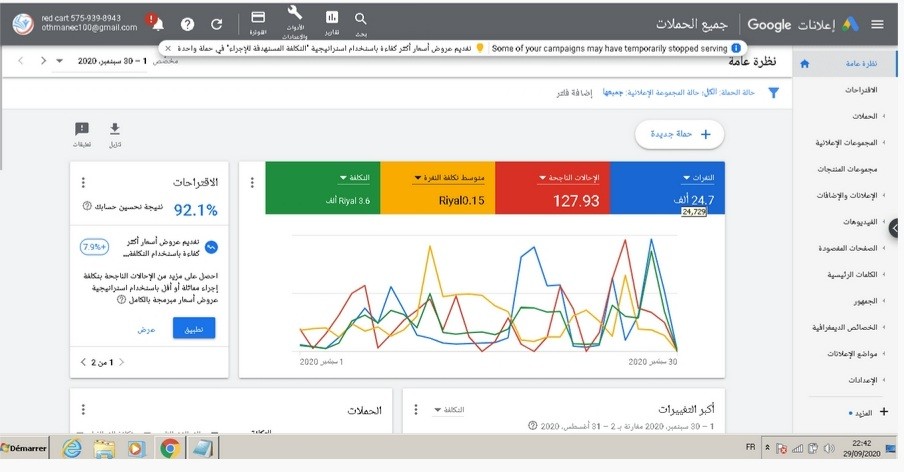Open average CPC dropdown on yellow tile

click(x=449, y=178)
